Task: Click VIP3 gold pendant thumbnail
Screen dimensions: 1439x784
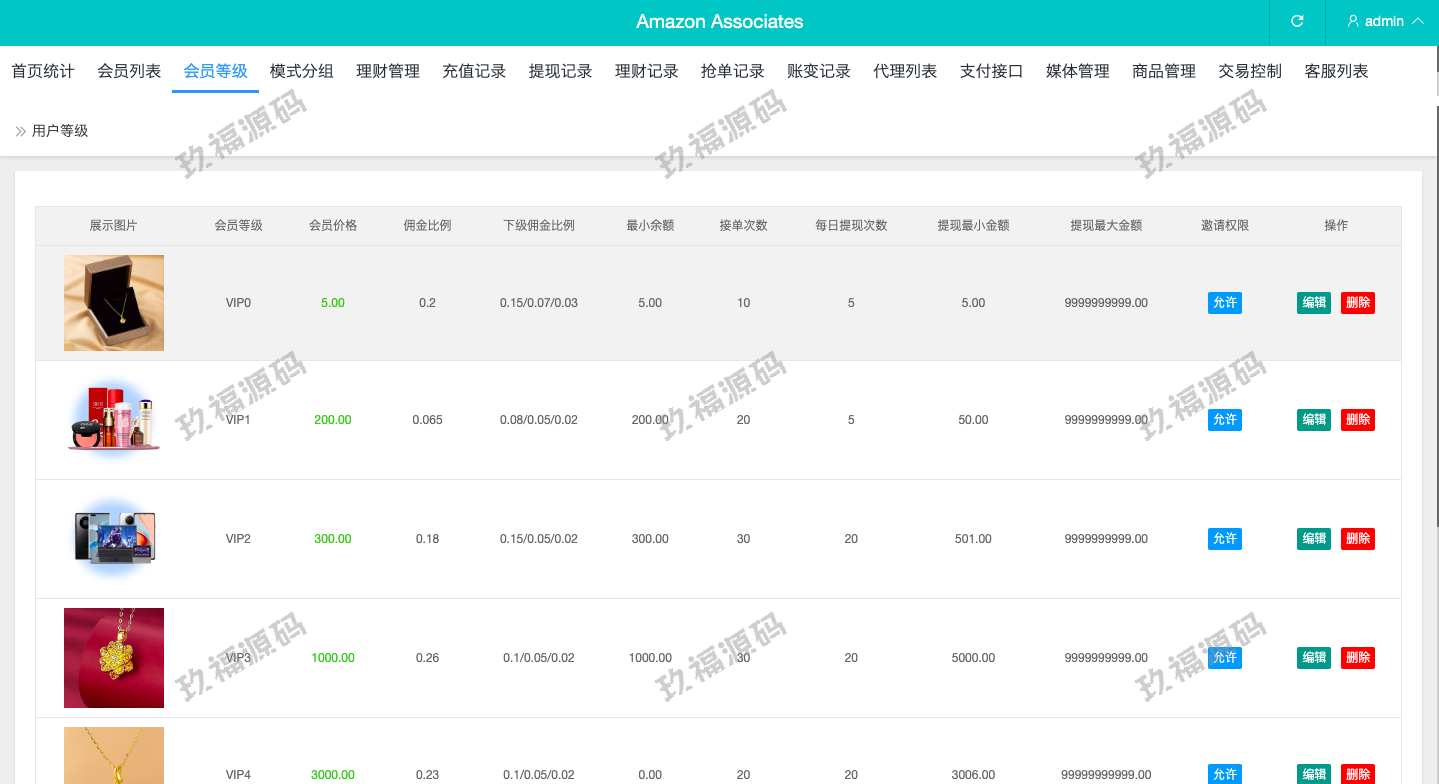Action: pos(114,657)
